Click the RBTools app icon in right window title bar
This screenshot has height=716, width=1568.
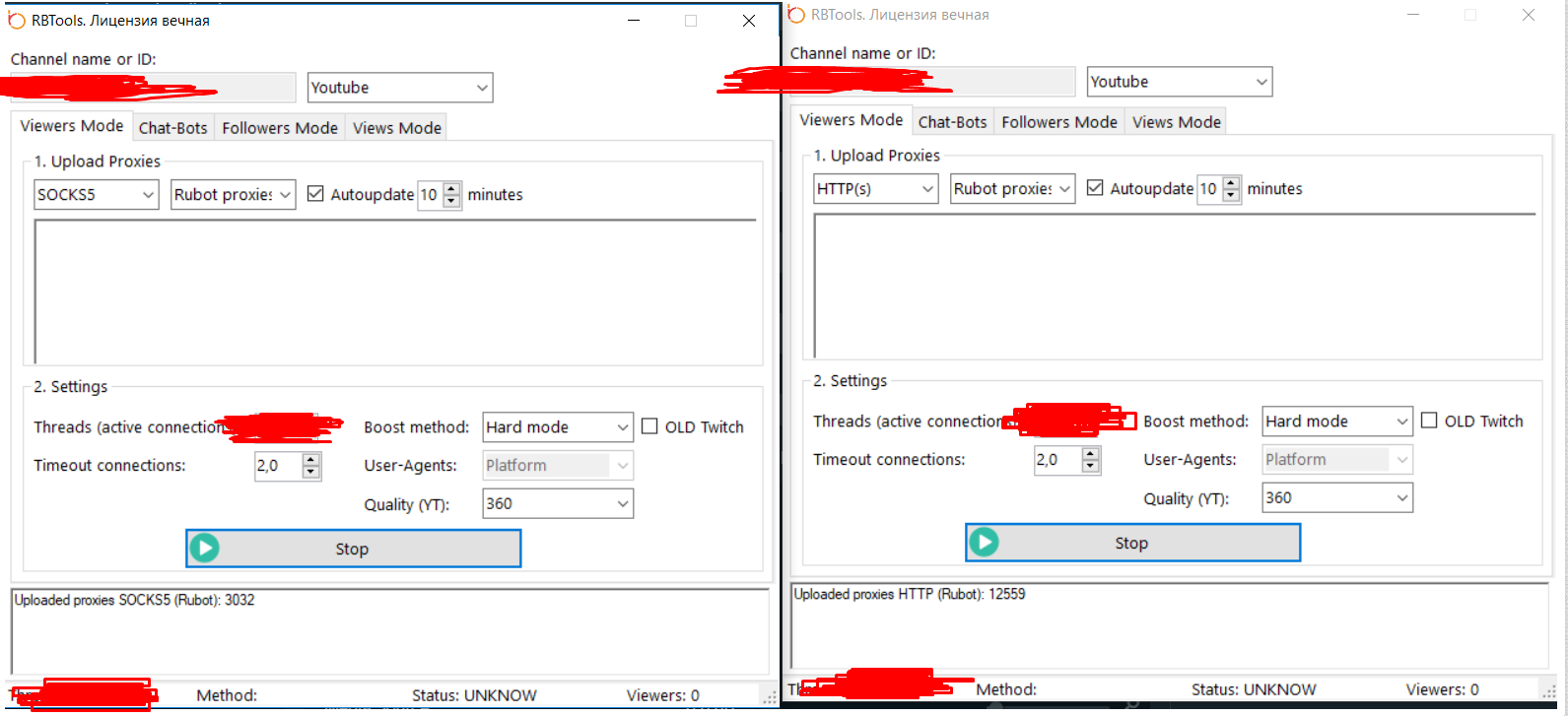click(x=796, y=15)
